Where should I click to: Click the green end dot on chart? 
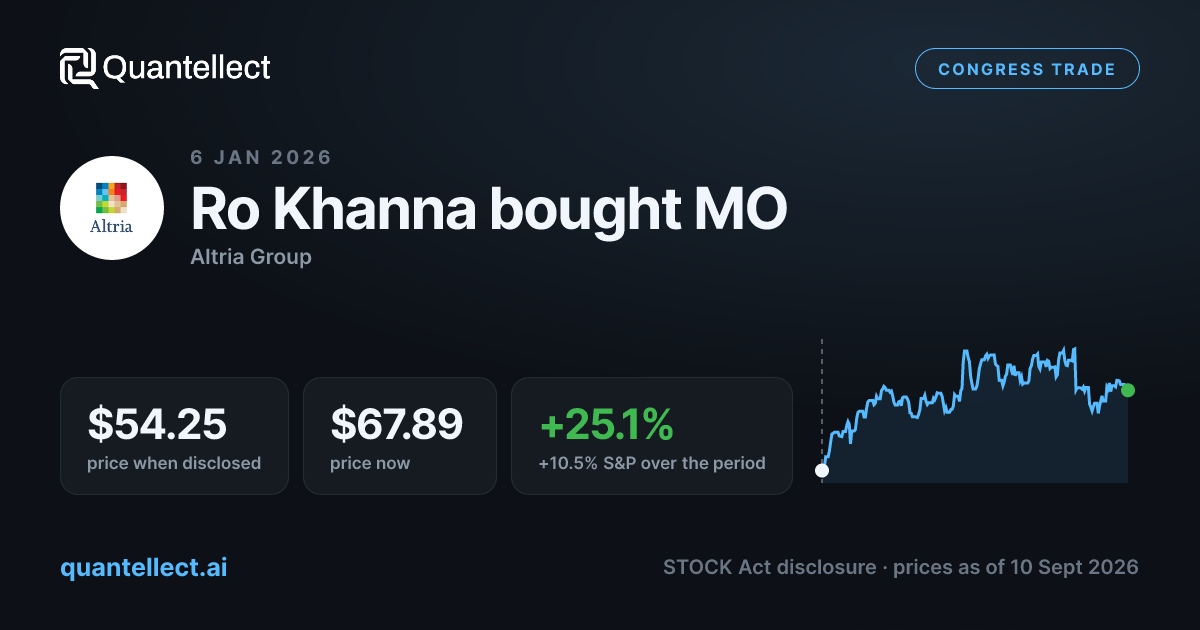(1128, 390)
